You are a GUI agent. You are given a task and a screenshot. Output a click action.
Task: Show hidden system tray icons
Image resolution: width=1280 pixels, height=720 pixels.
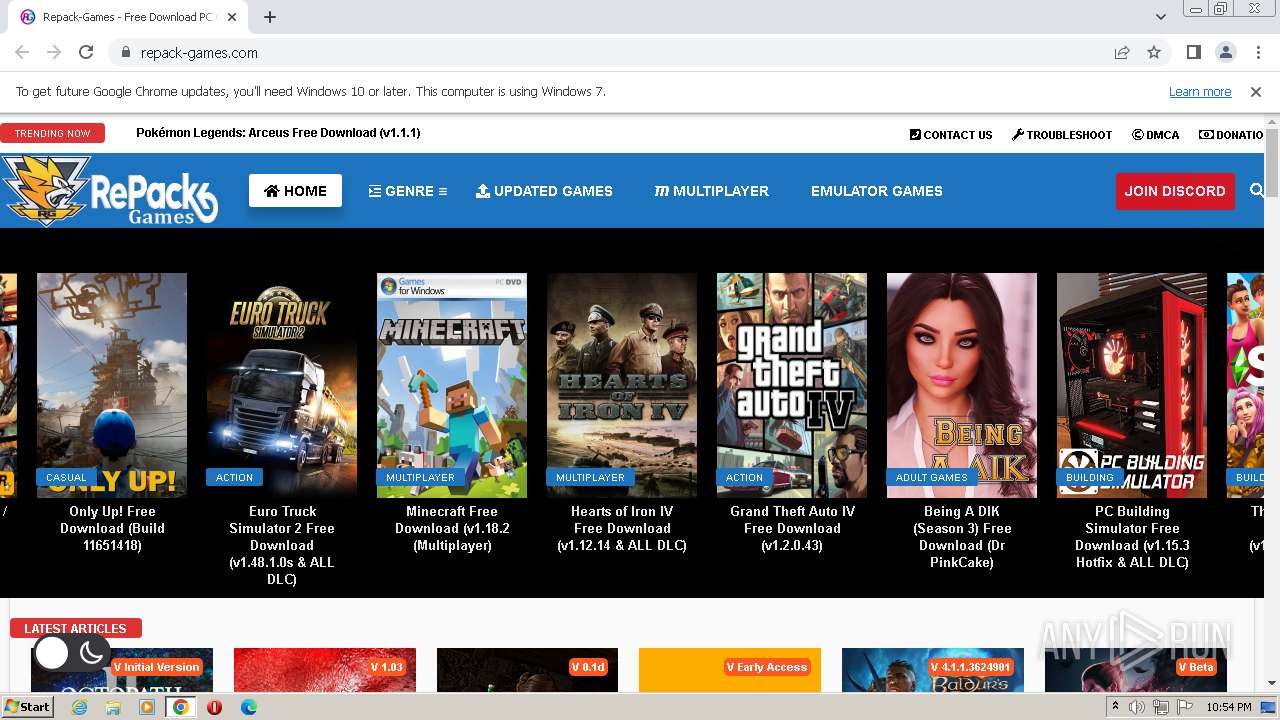[1116, 707]
